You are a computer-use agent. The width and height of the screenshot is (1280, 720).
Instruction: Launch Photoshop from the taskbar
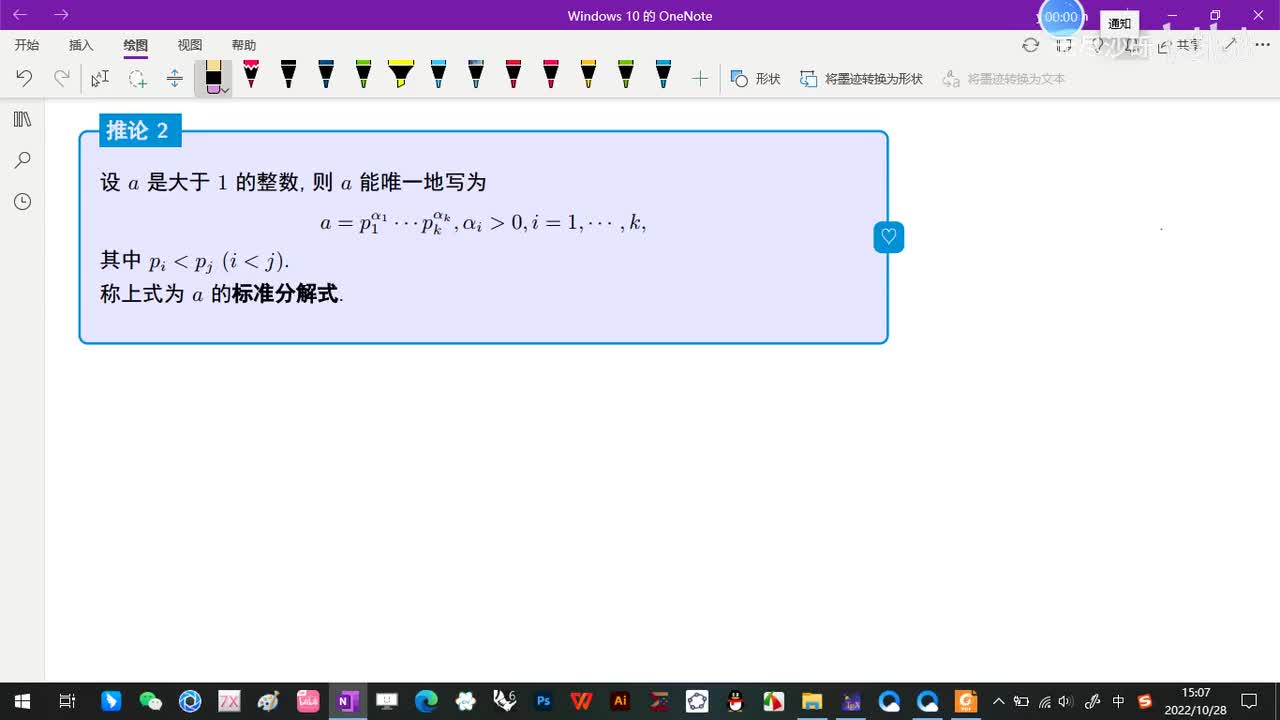[x=544, y=701]
